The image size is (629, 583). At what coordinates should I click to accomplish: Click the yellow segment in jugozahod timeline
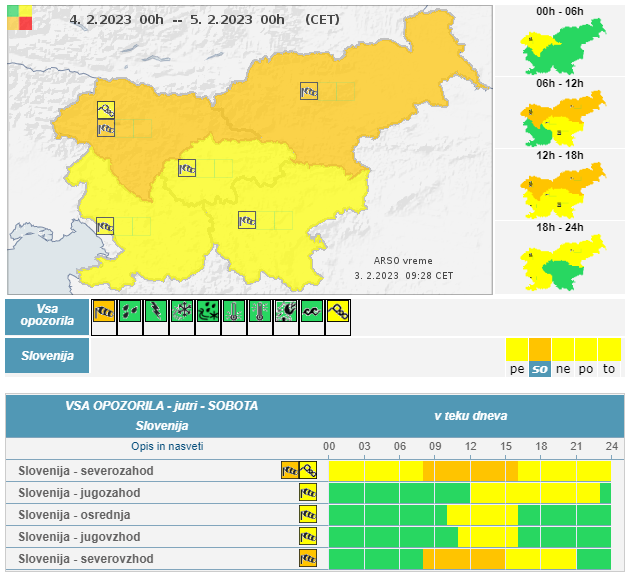[x=535, y=493]
